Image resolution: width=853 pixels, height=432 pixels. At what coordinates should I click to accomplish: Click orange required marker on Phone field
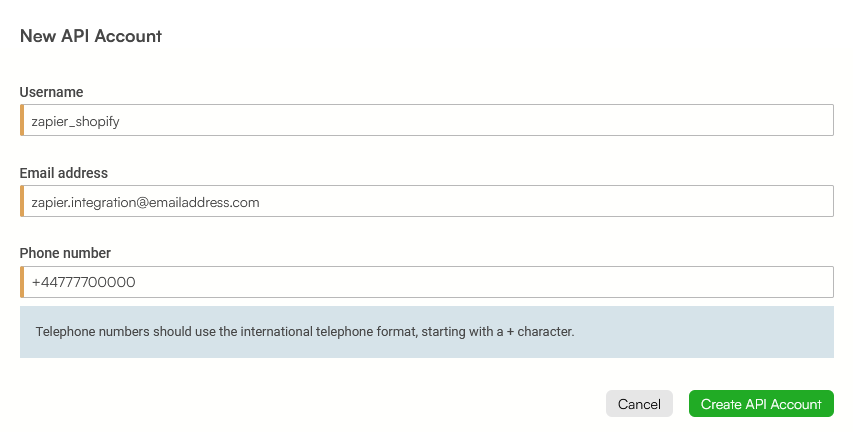pos(22,282)
